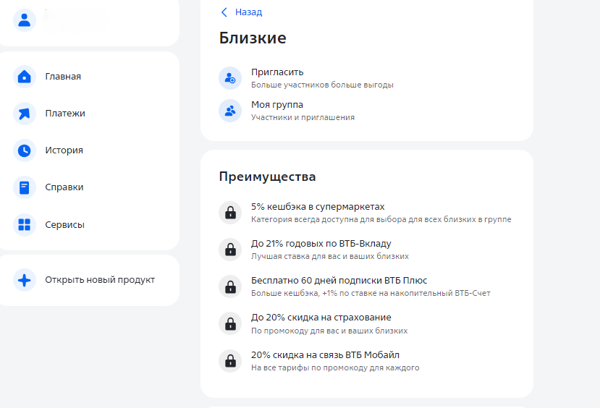
Task: Click the plus icon for new product
Action: (x=25, y=280)
